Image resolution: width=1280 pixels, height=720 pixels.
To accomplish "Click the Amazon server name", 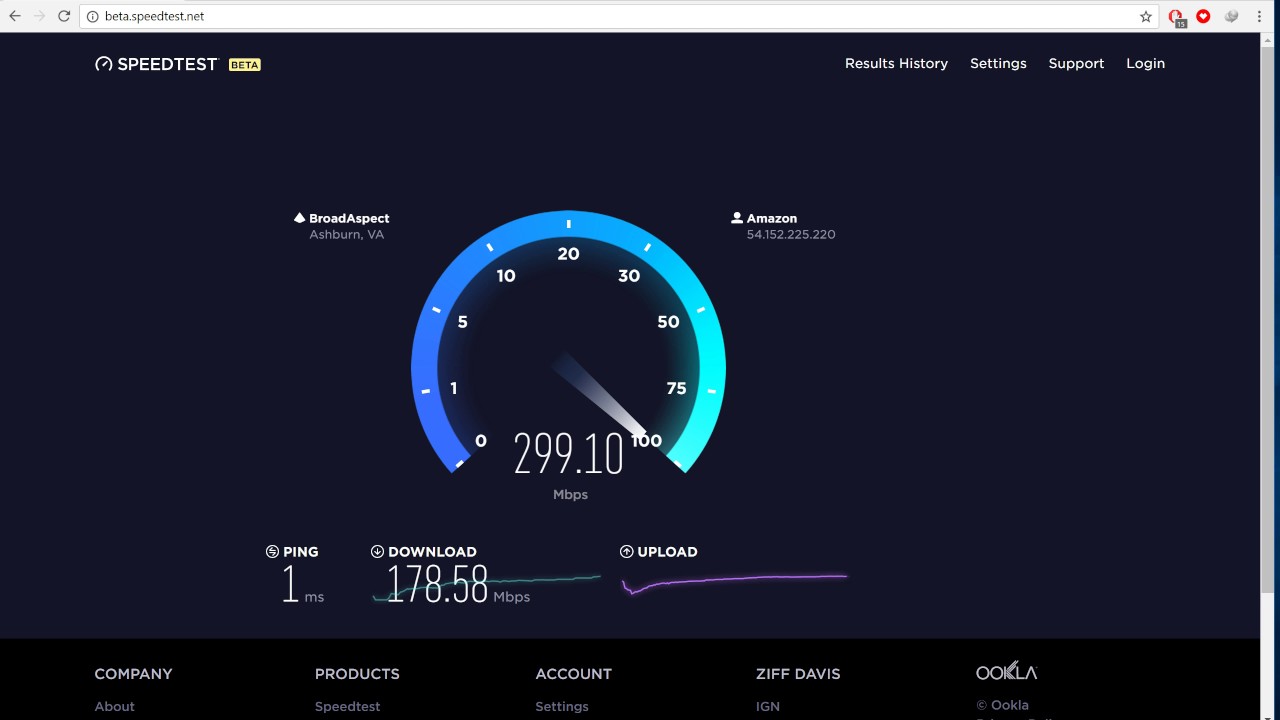I will tap(772, 218).
